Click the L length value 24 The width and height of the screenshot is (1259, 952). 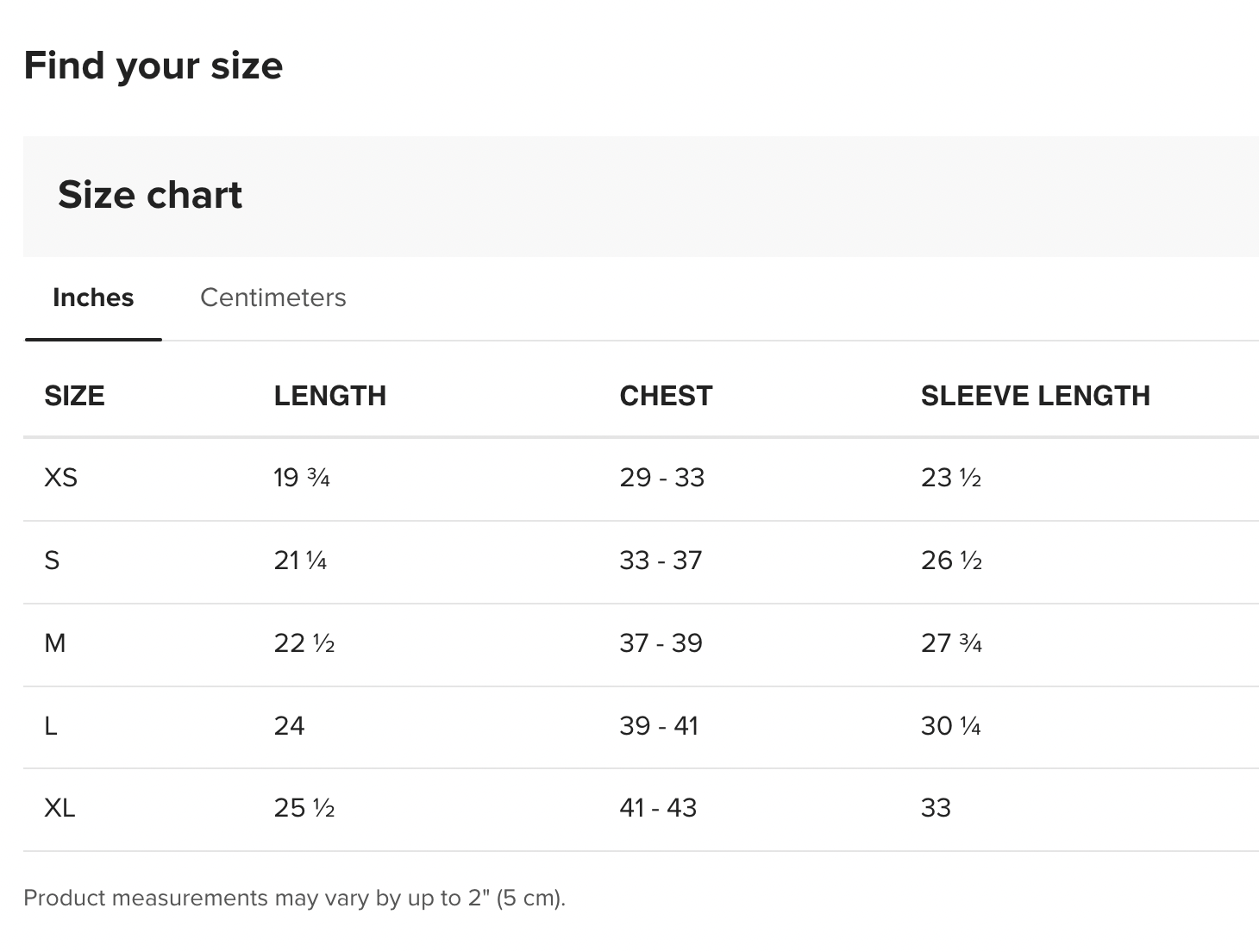click(x=289, y=726)
